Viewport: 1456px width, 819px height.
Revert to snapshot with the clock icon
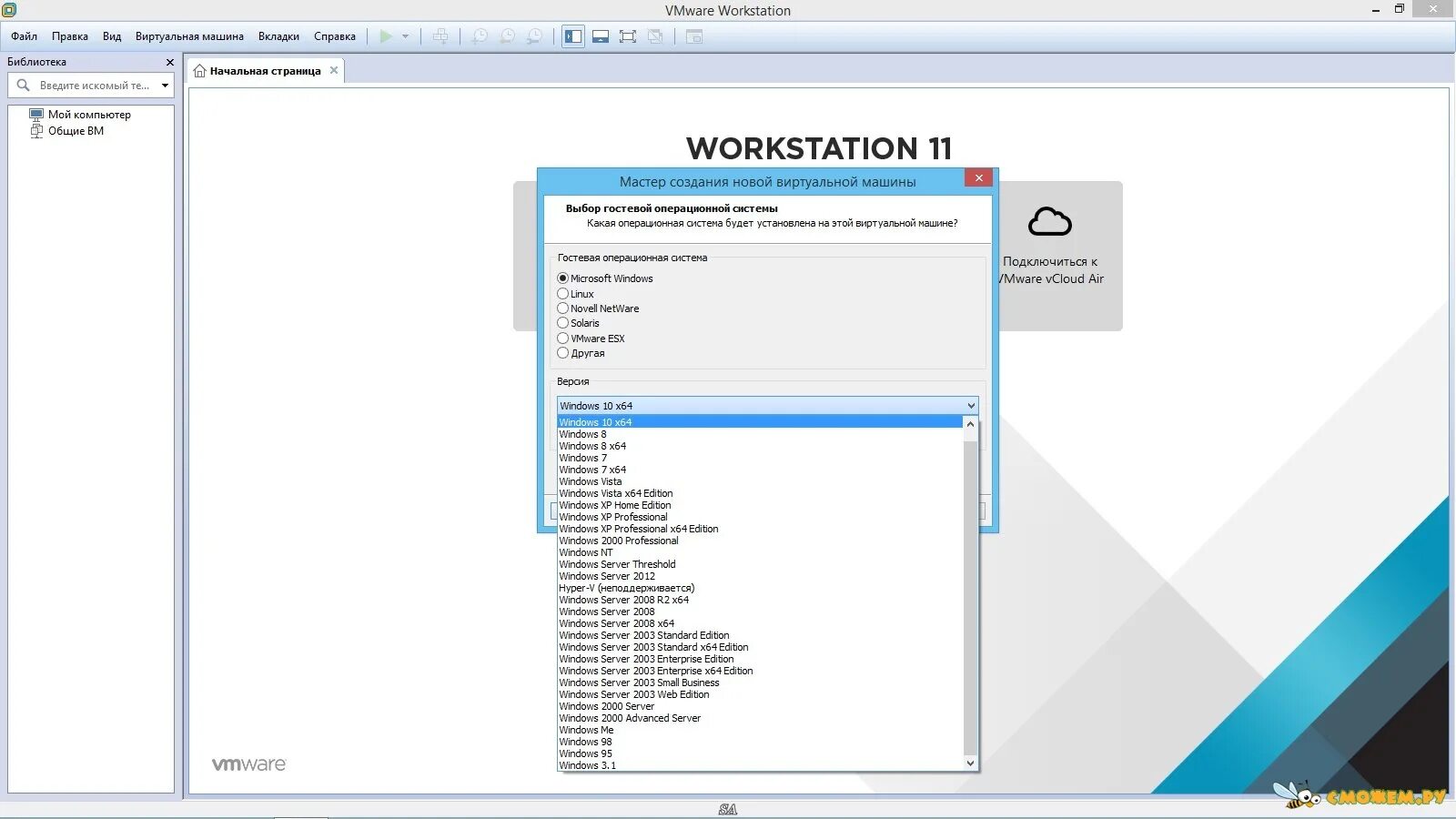507,36
